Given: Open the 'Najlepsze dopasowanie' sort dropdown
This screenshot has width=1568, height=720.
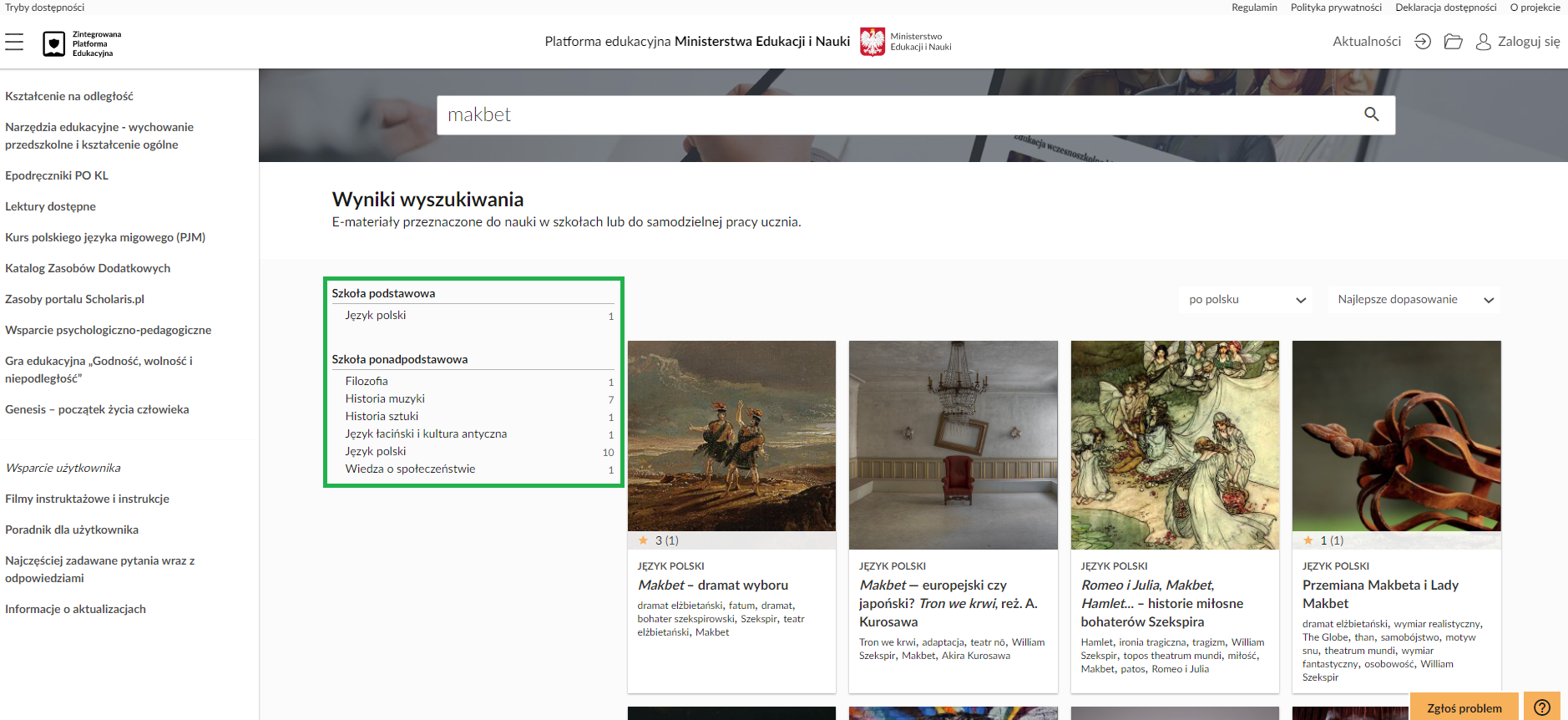Looking at the screenshot, I should click(1414, 300).
